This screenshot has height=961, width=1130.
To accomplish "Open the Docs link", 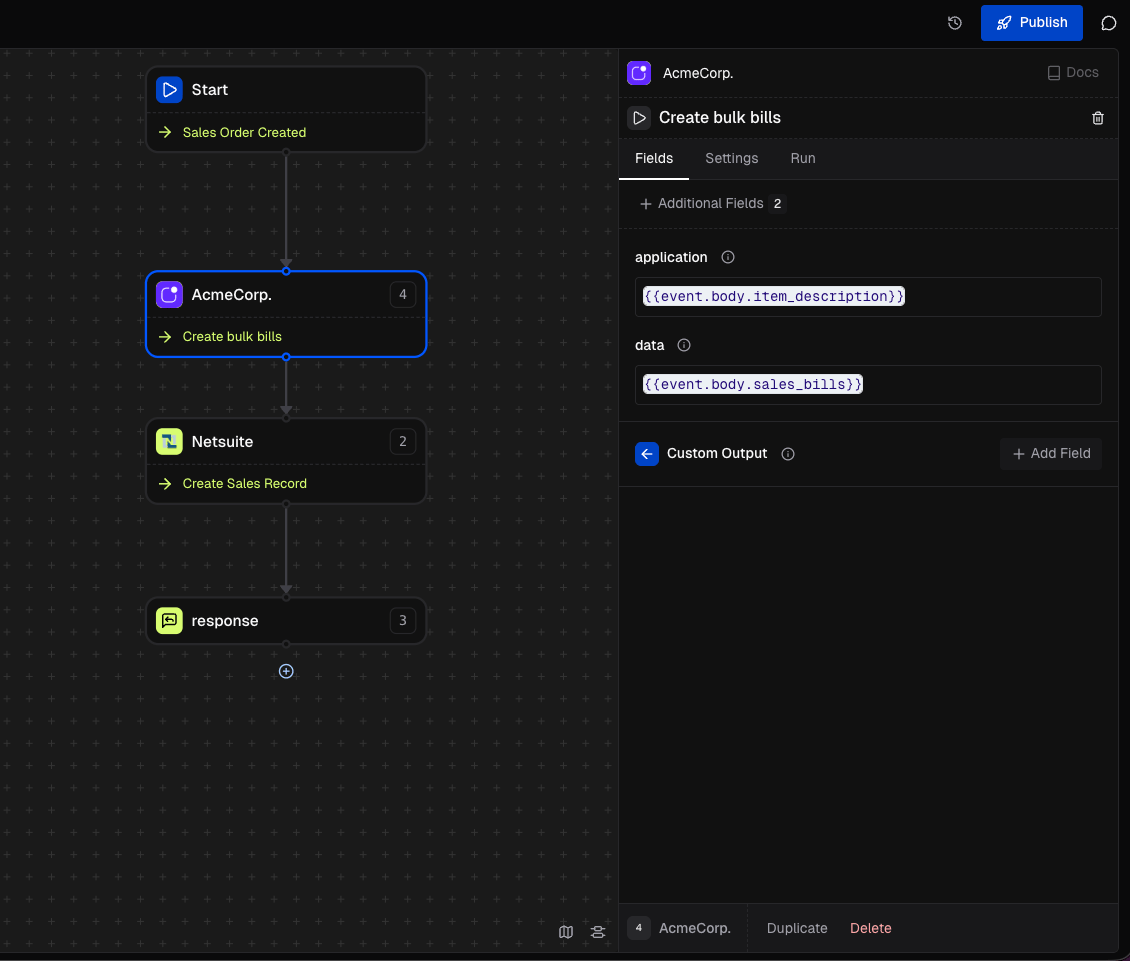I will tap(1073, 73).
